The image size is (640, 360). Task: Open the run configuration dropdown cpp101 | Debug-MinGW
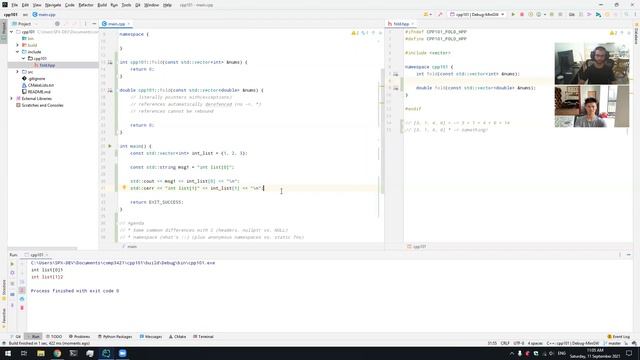click(x=477, y=14)
